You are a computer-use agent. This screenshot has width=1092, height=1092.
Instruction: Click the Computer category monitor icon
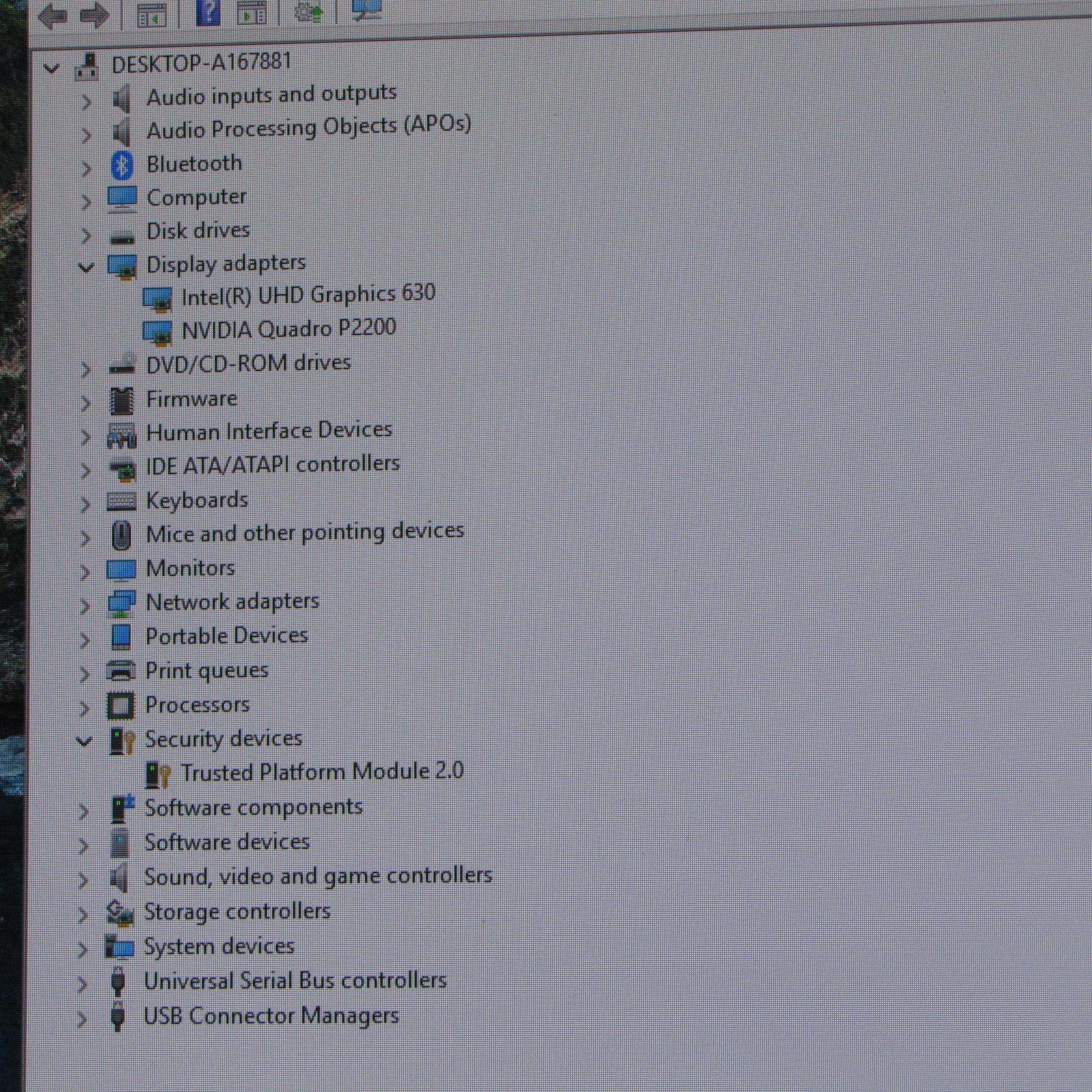pos(122,199)
